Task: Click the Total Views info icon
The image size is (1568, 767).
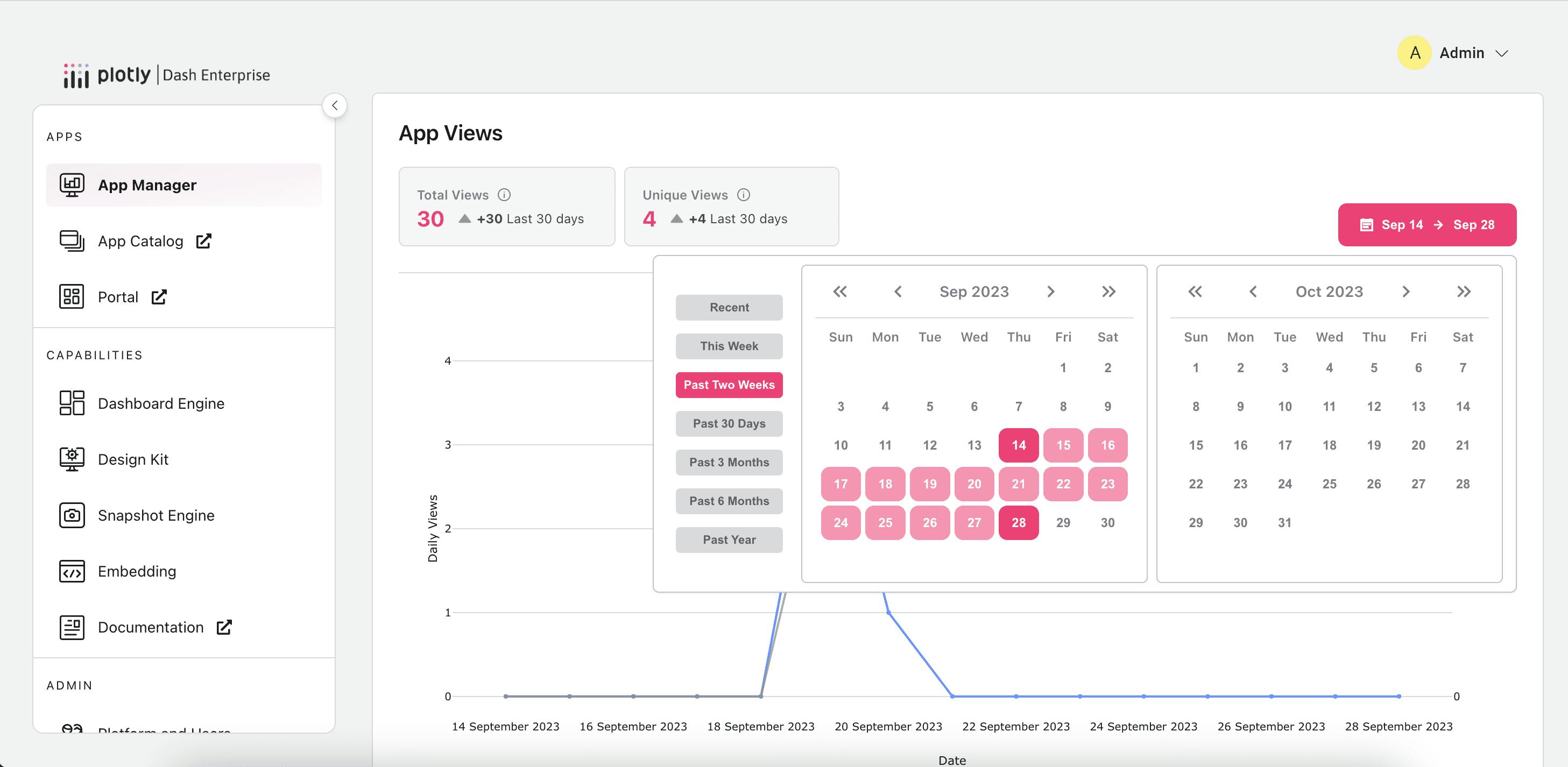Action: point(504,195)
